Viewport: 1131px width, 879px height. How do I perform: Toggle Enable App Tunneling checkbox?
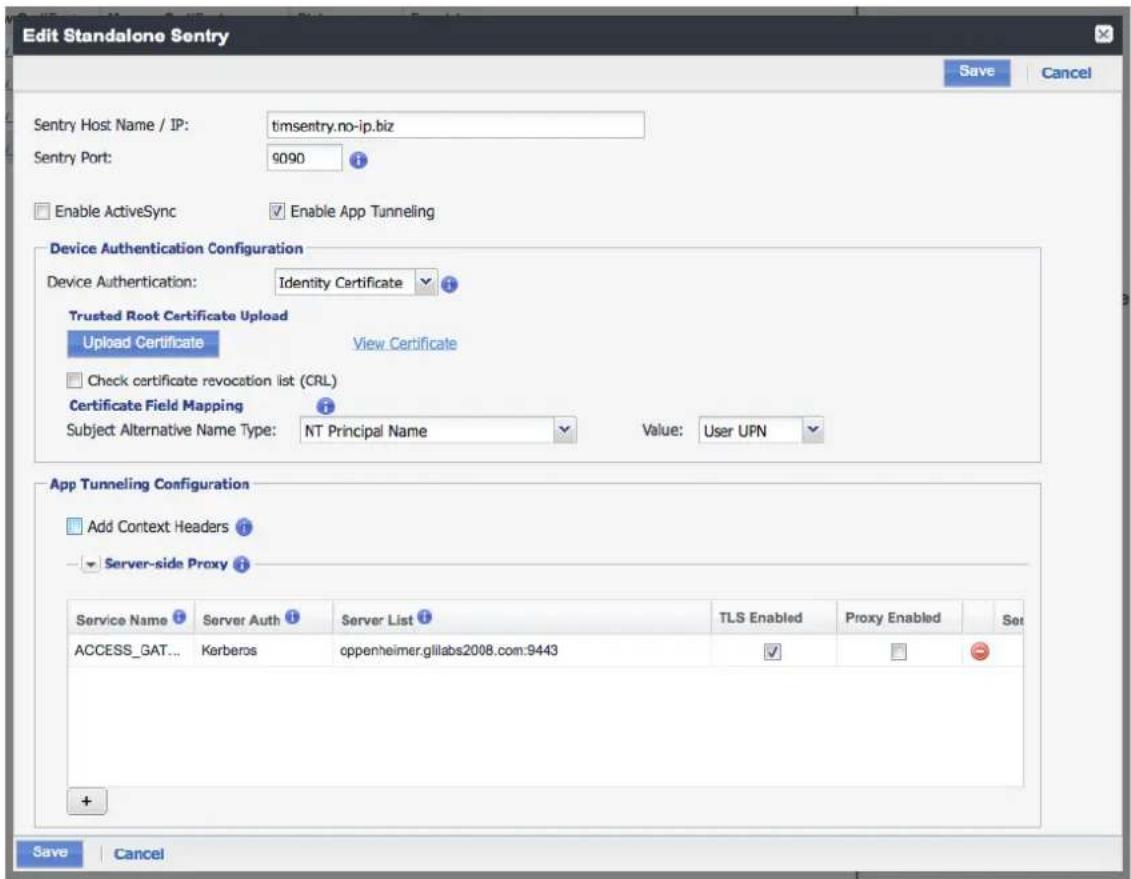[277, 211]
